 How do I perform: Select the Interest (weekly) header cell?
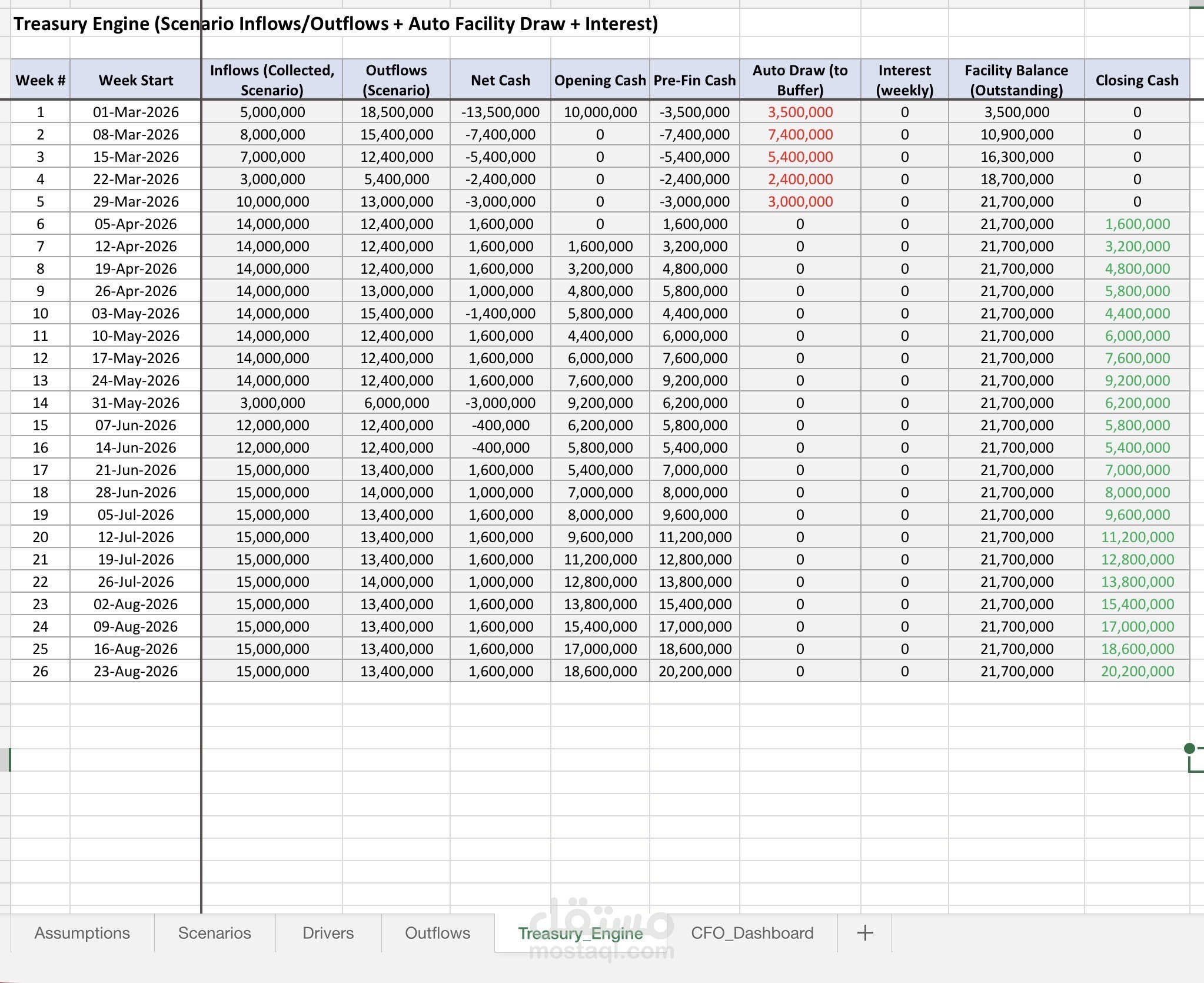point(904,80)
